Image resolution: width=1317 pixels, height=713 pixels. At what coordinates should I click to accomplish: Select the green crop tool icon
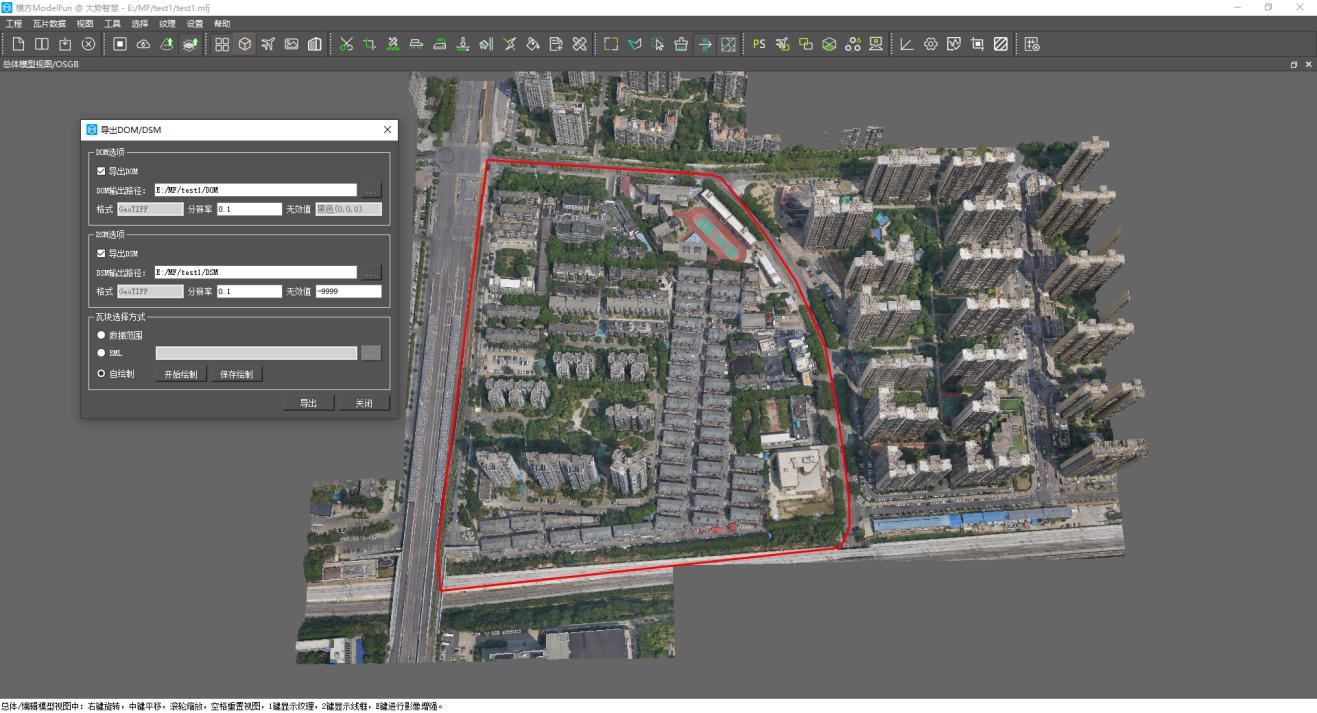click(x=369, y=44)
